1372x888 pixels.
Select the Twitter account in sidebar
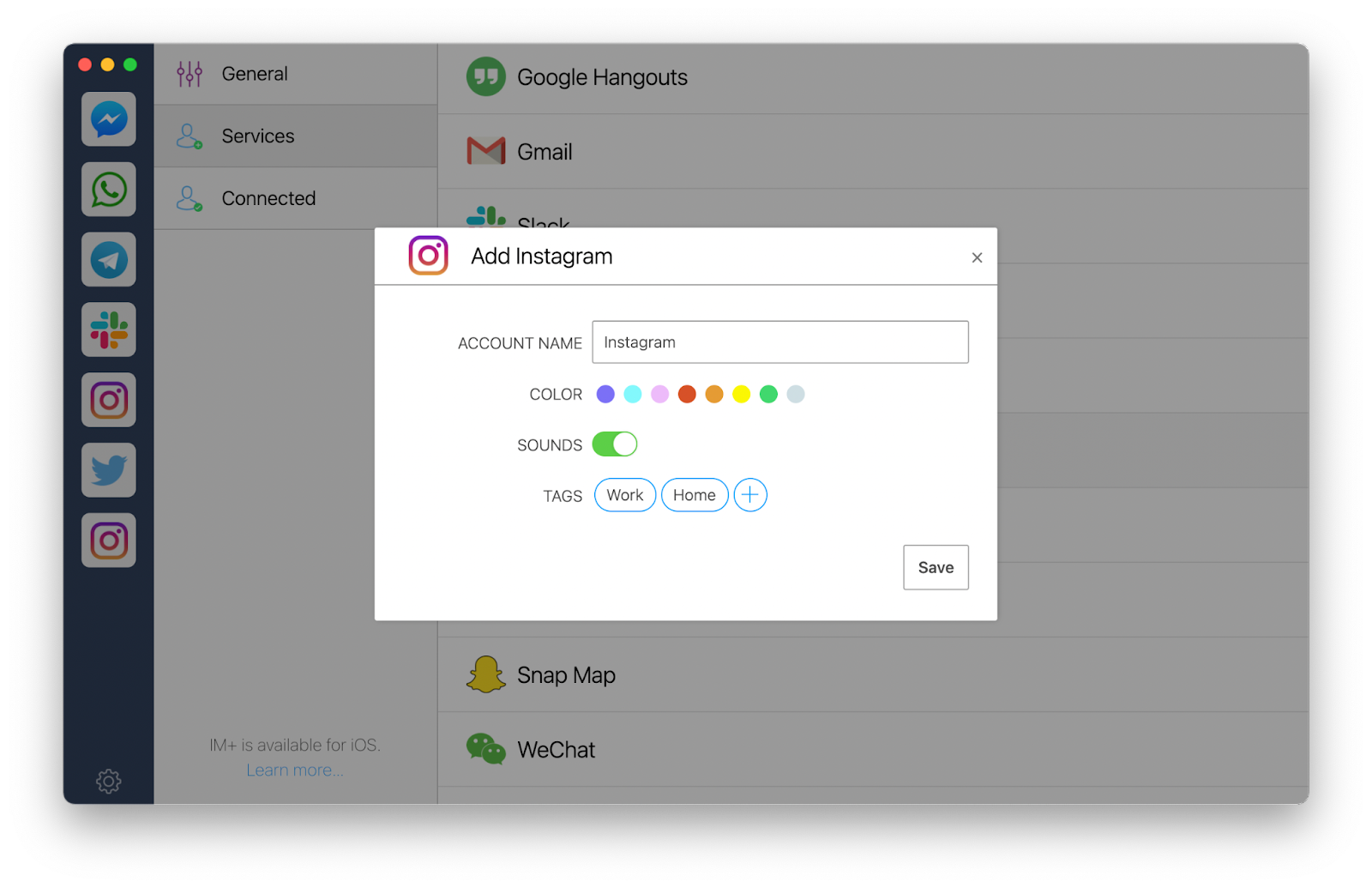[x=108, y=470]
